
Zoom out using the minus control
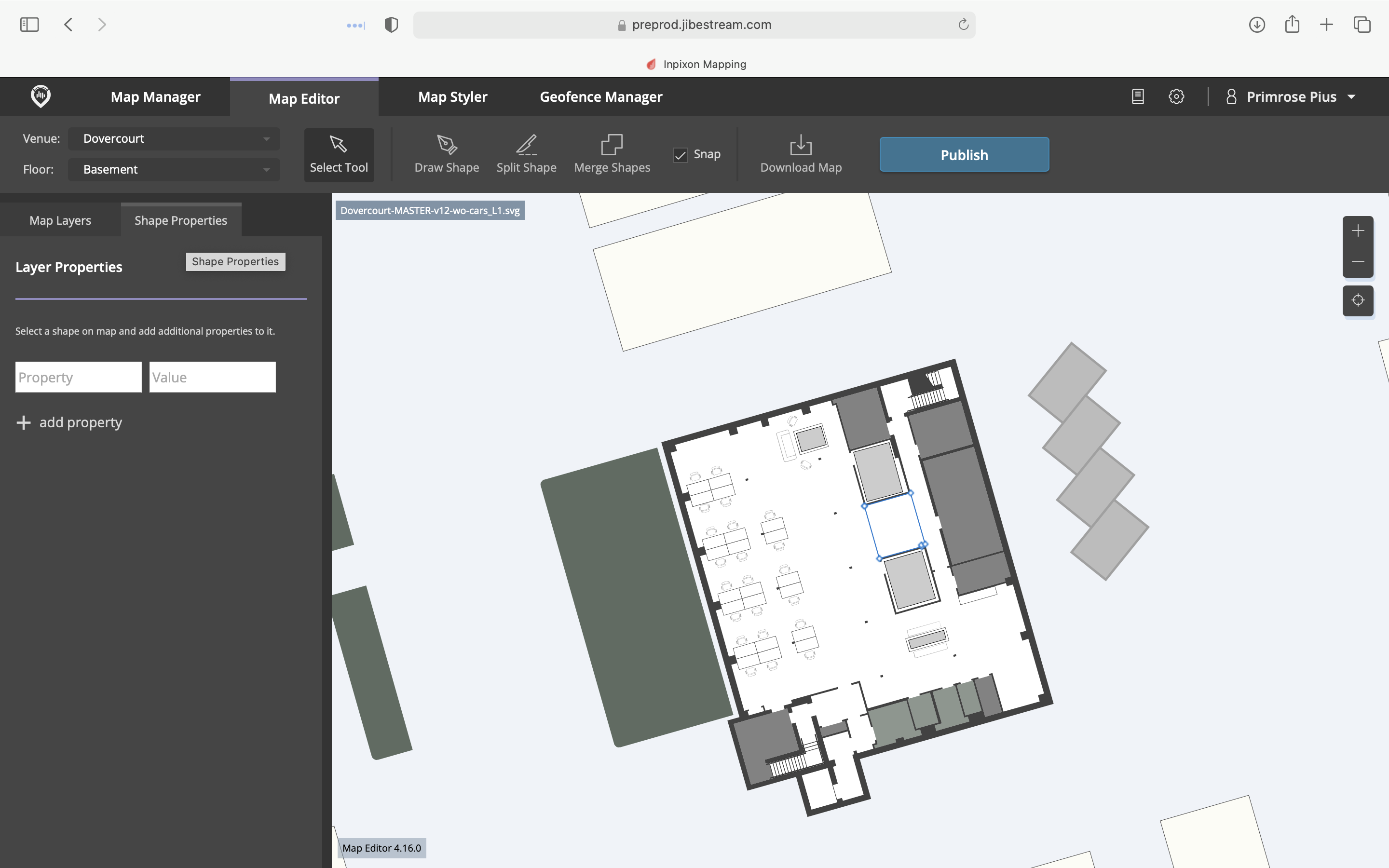pos(1358,261)
